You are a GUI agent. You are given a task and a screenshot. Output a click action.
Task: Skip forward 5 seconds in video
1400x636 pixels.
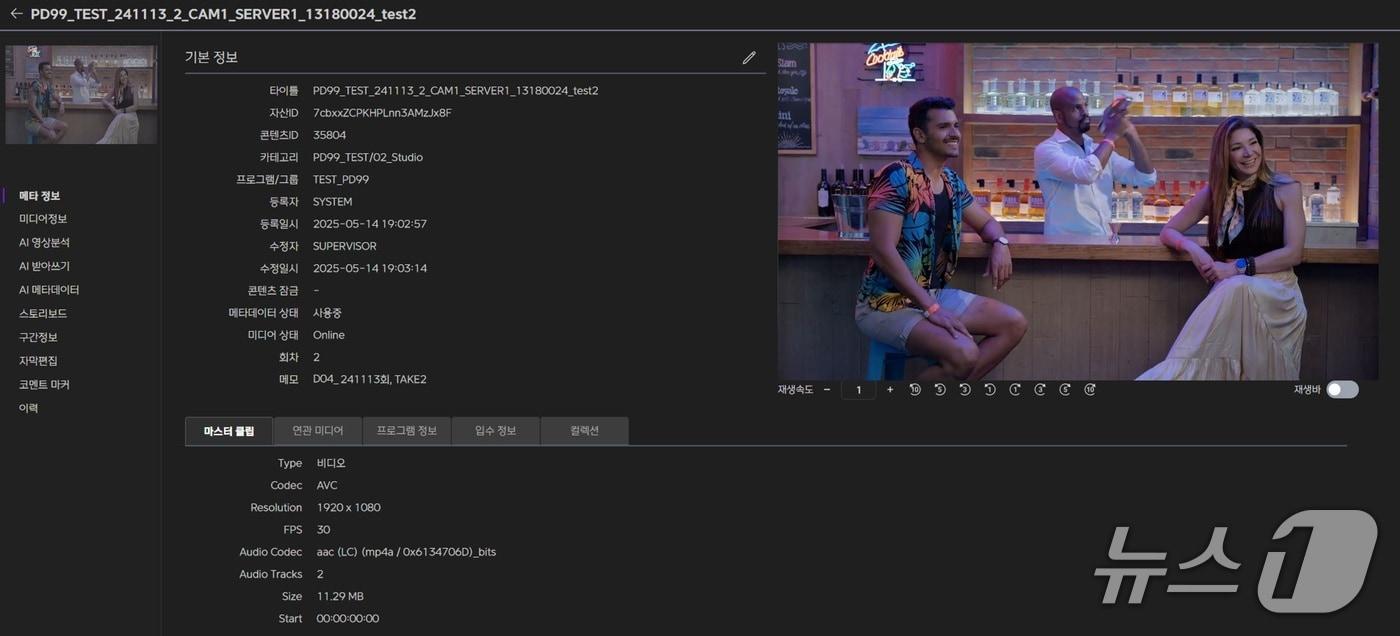tap(1065, 390)
